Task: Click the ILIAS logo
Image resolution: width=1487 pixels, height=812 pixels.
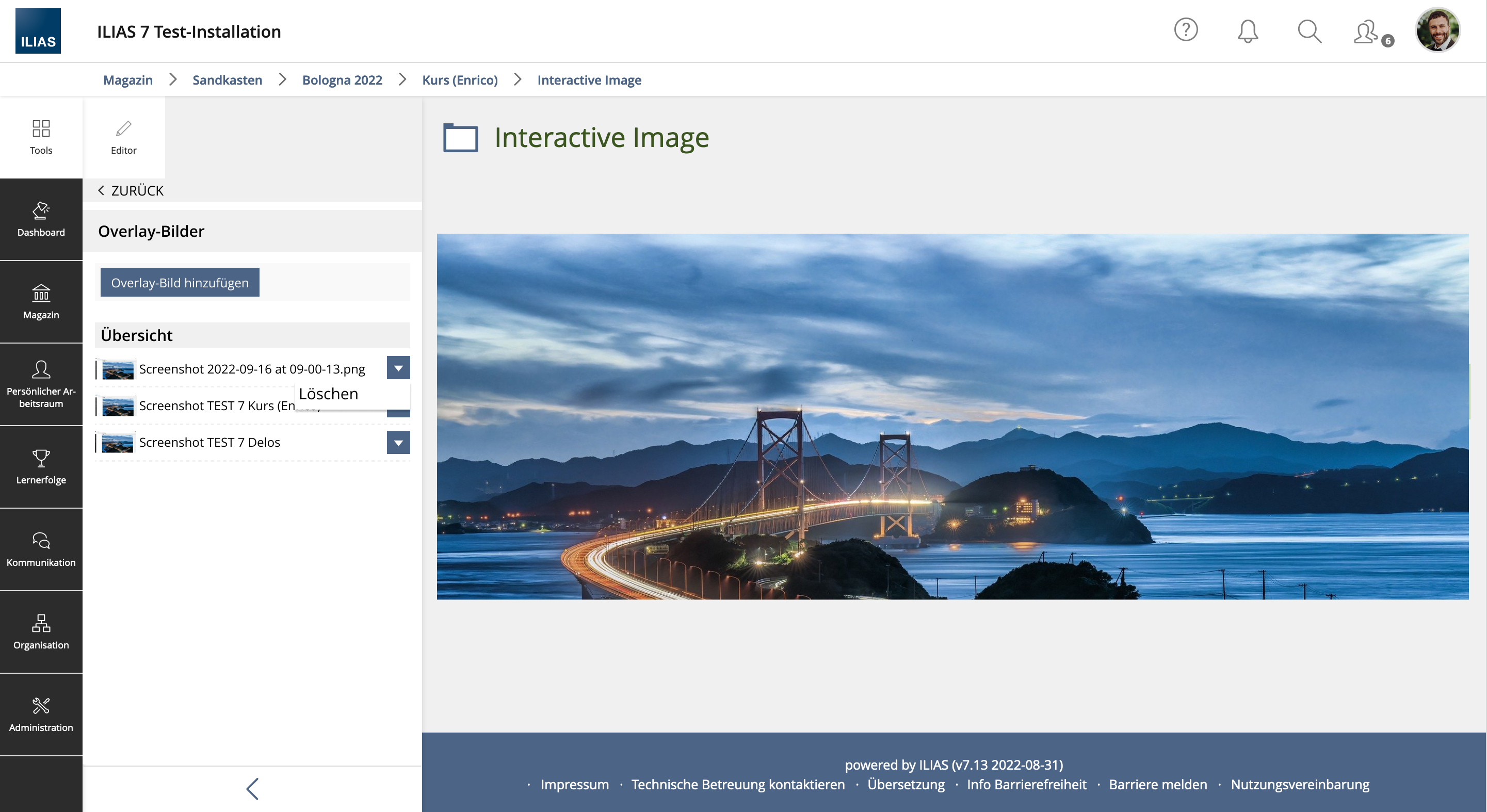Action: point(38,31)
